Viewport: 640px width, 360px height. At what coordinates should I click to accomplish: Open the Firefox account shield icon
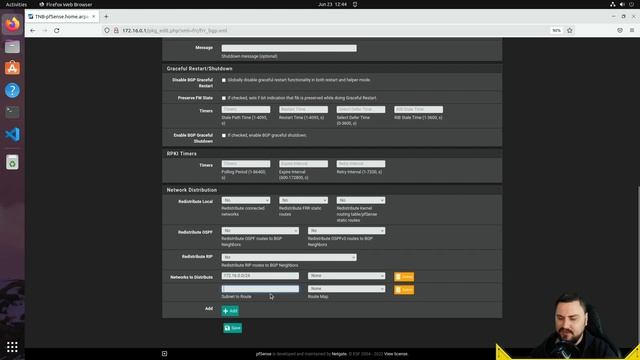620,31
